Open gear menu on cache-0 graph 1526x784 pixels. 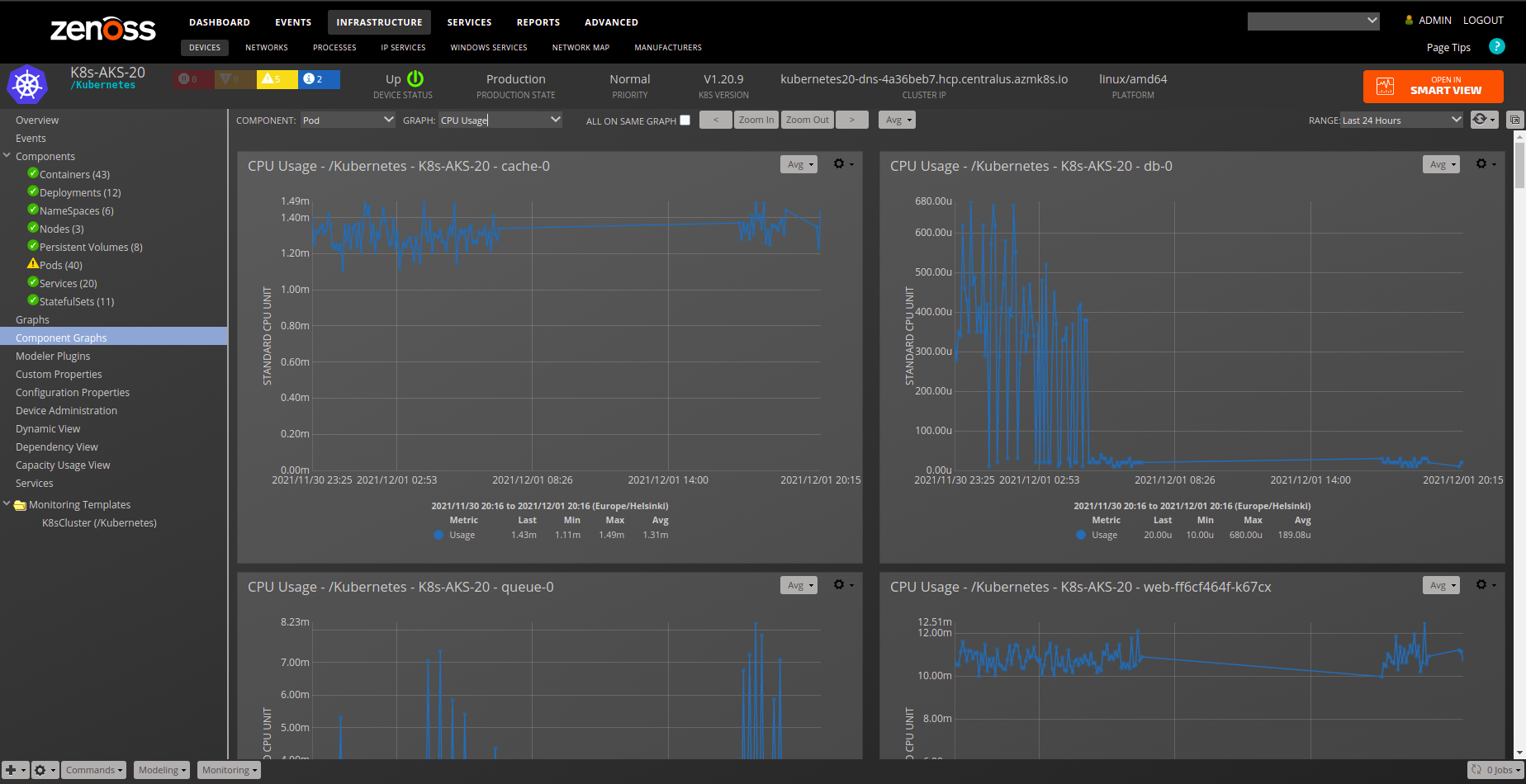(x=842, y=164)
